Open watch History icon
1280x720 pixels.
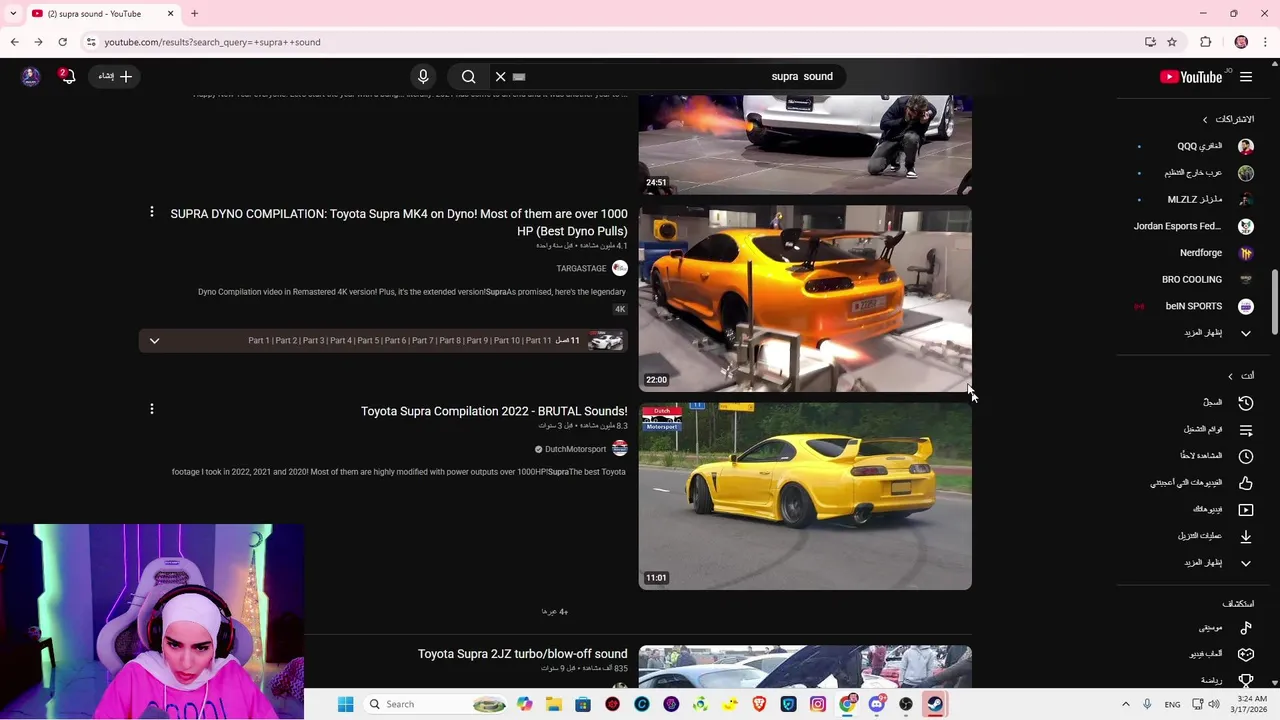1246,402
